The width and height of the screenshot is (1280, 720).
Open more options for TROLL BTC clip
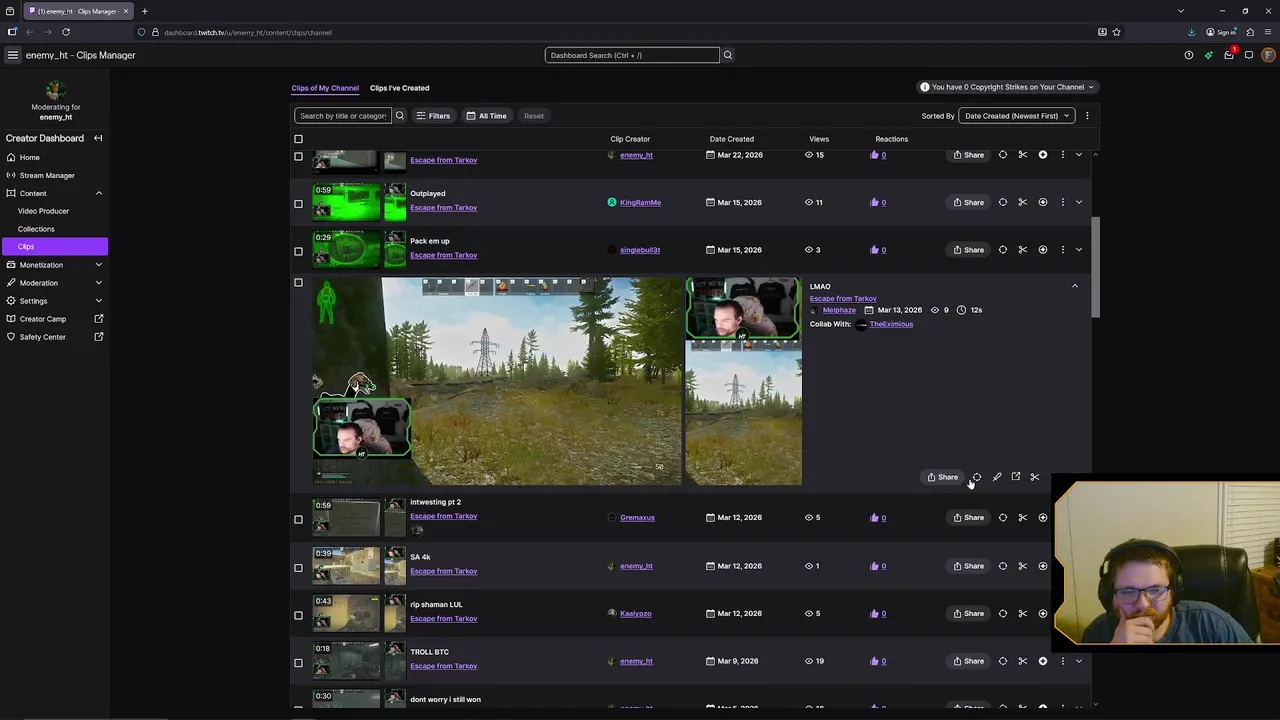[1063, 661]
